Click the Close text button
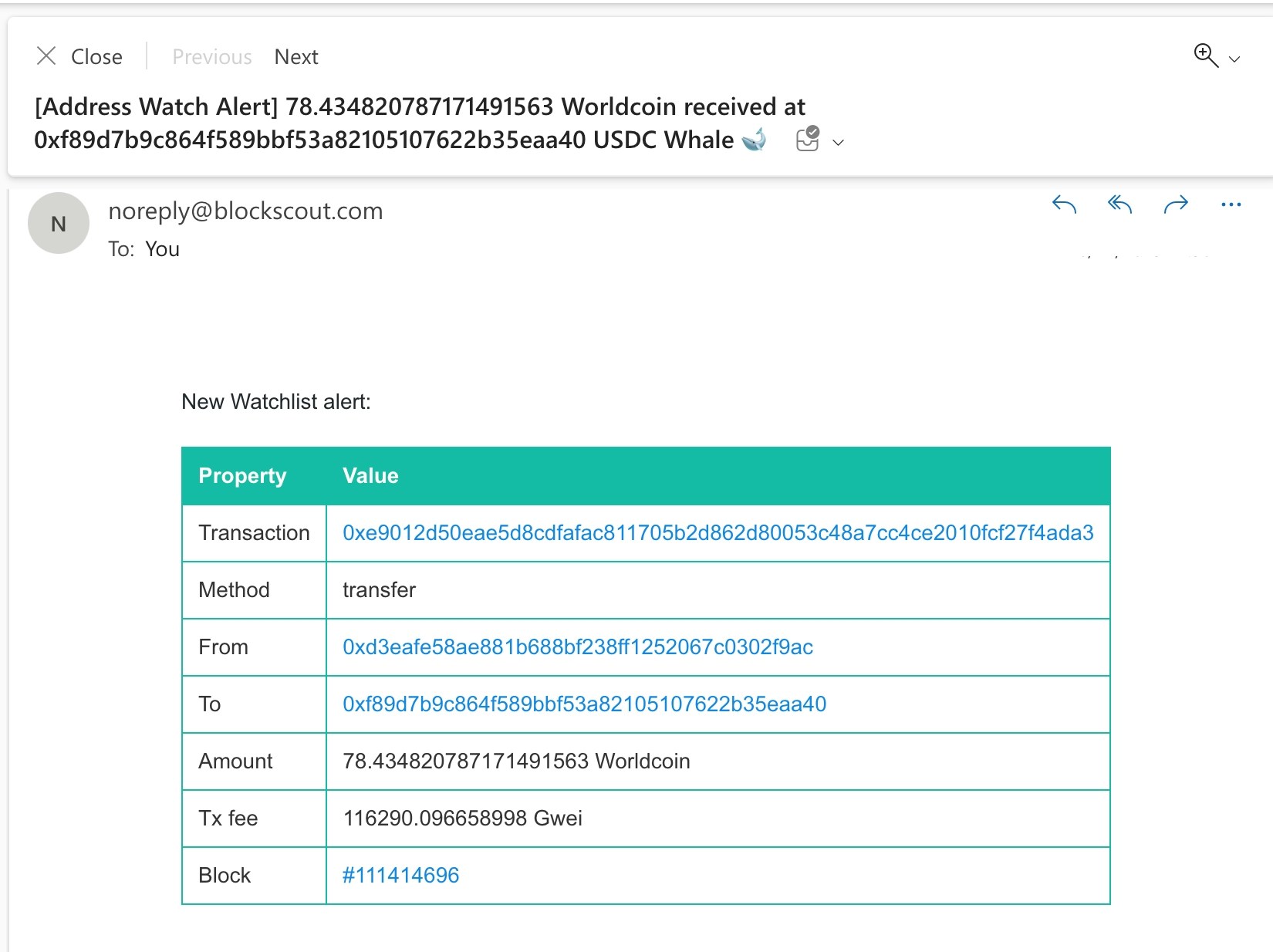This screenshot has width=1273, height=952. pyautogui.click(x=96, y=56)
